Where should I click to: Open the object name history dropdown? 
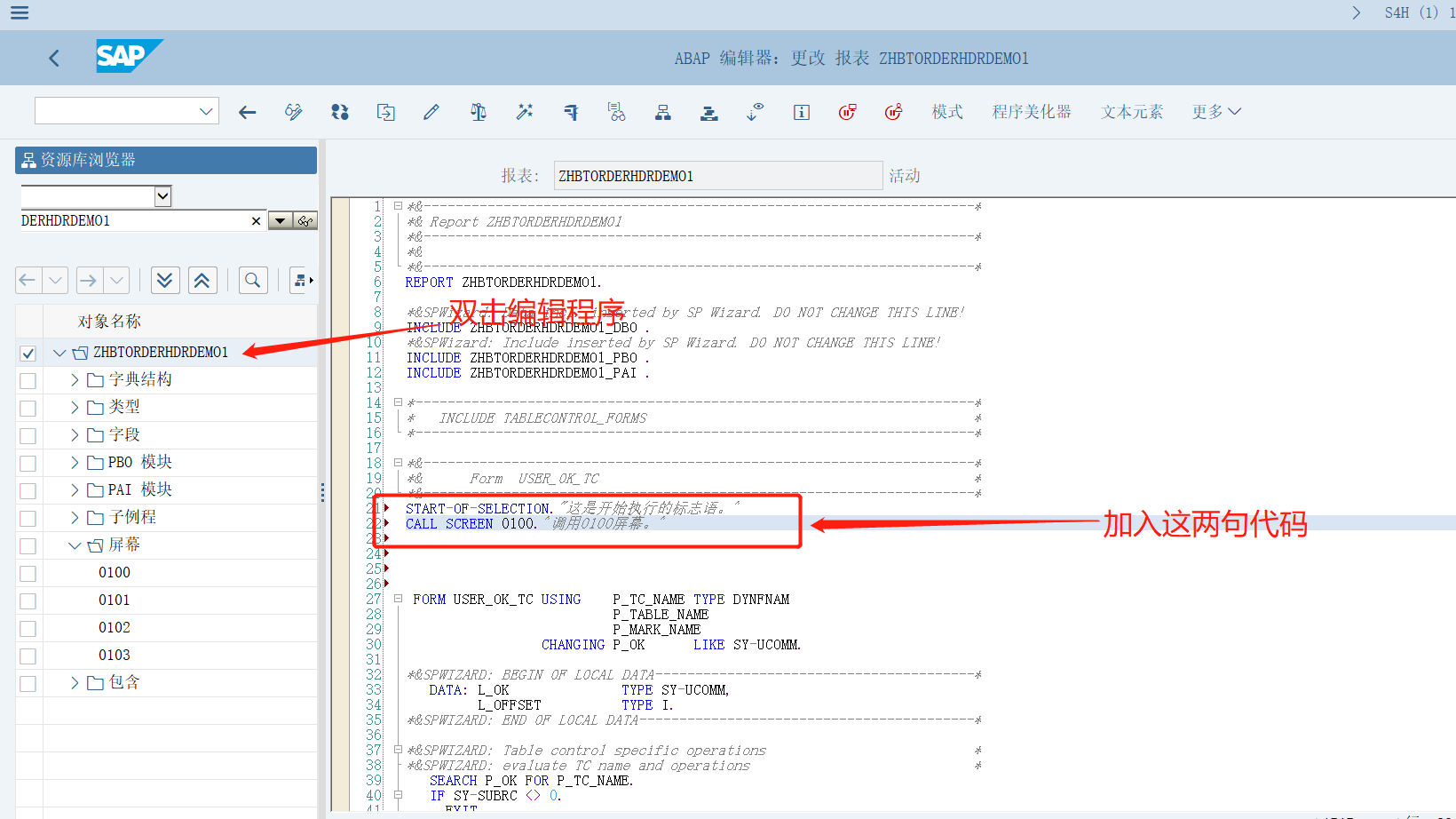pyautogui.click(x=281, y=221)
